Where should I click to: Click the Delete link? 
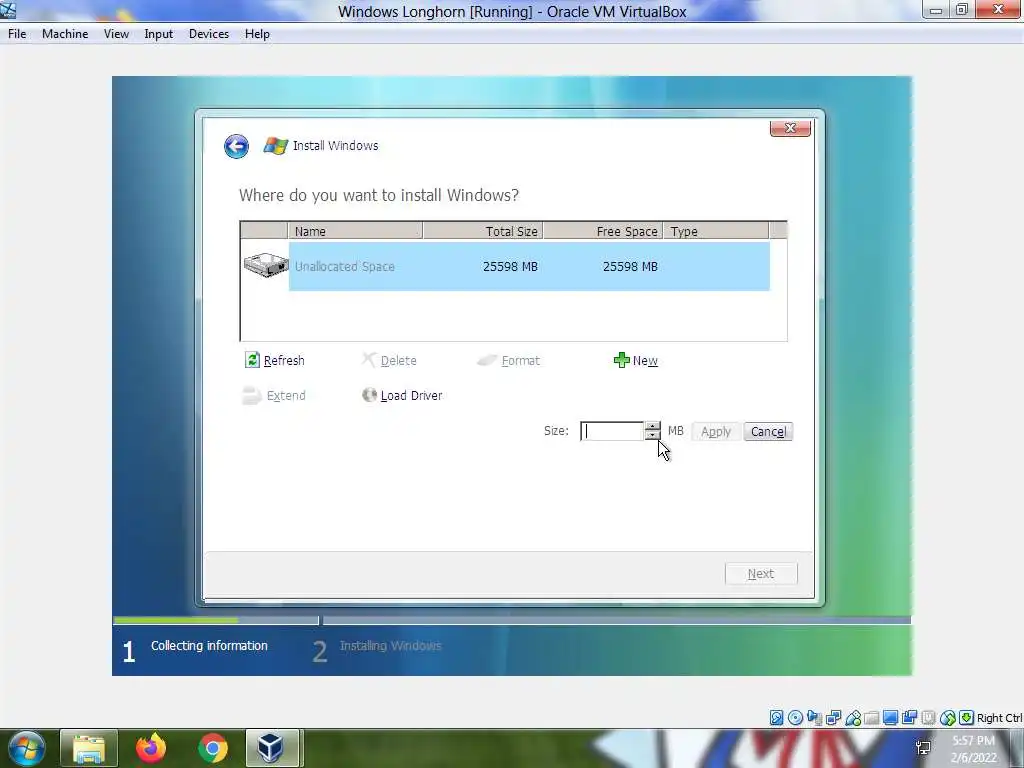398,360
